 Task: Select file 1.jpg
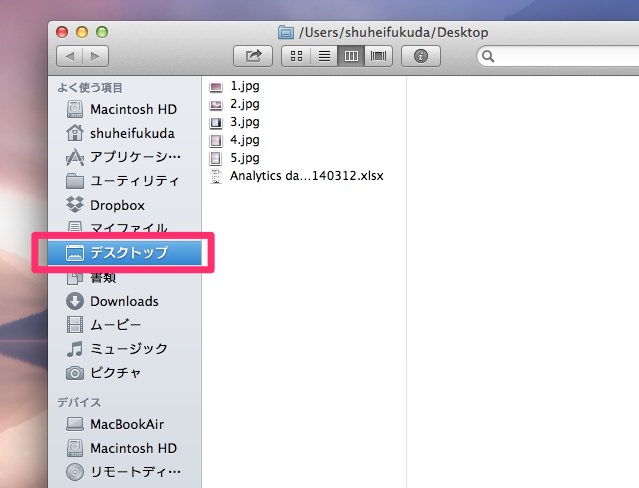click(x=245, y=86)
